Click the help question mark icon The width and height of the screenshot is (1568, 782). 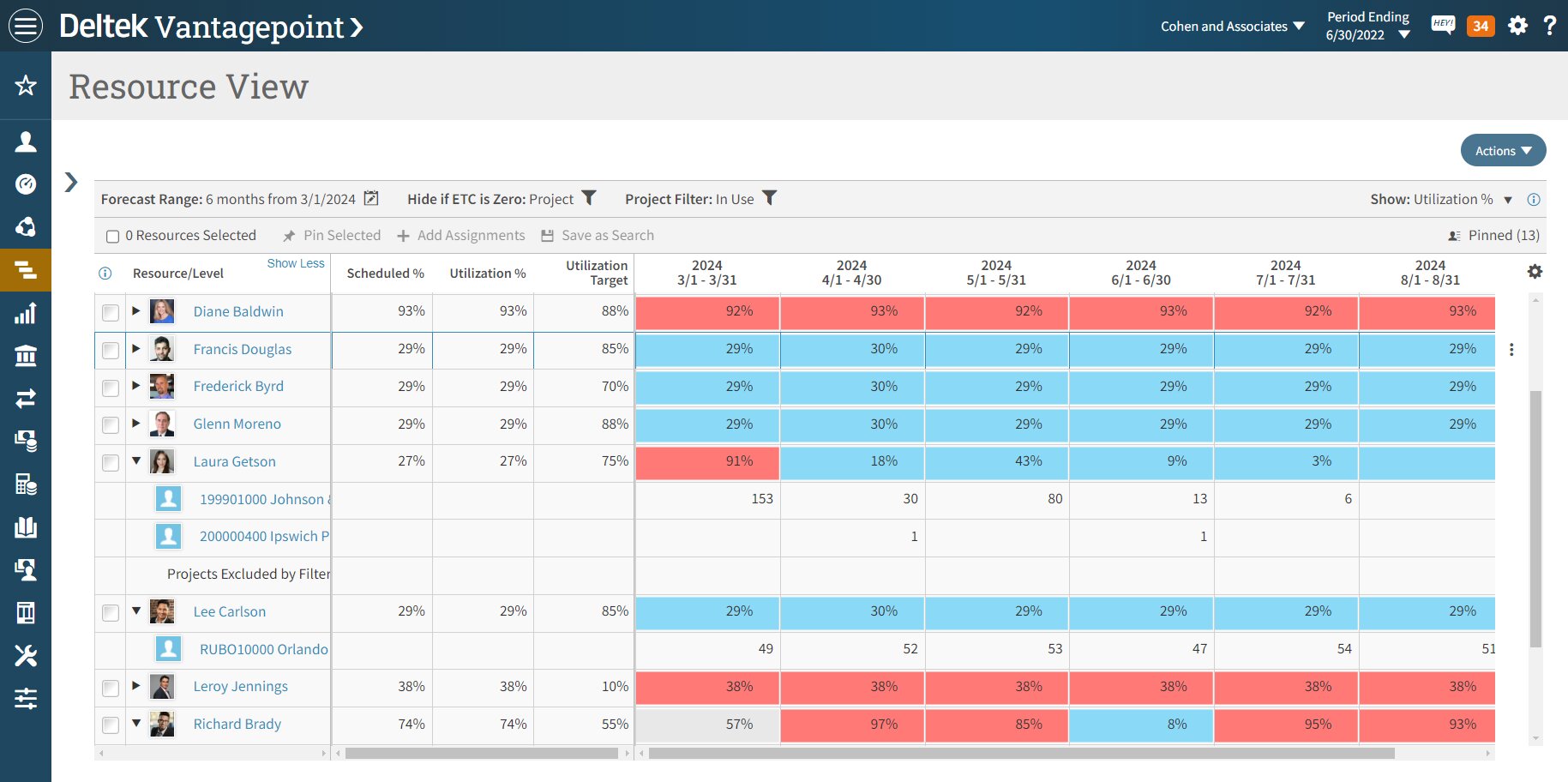pos(1549,26)
